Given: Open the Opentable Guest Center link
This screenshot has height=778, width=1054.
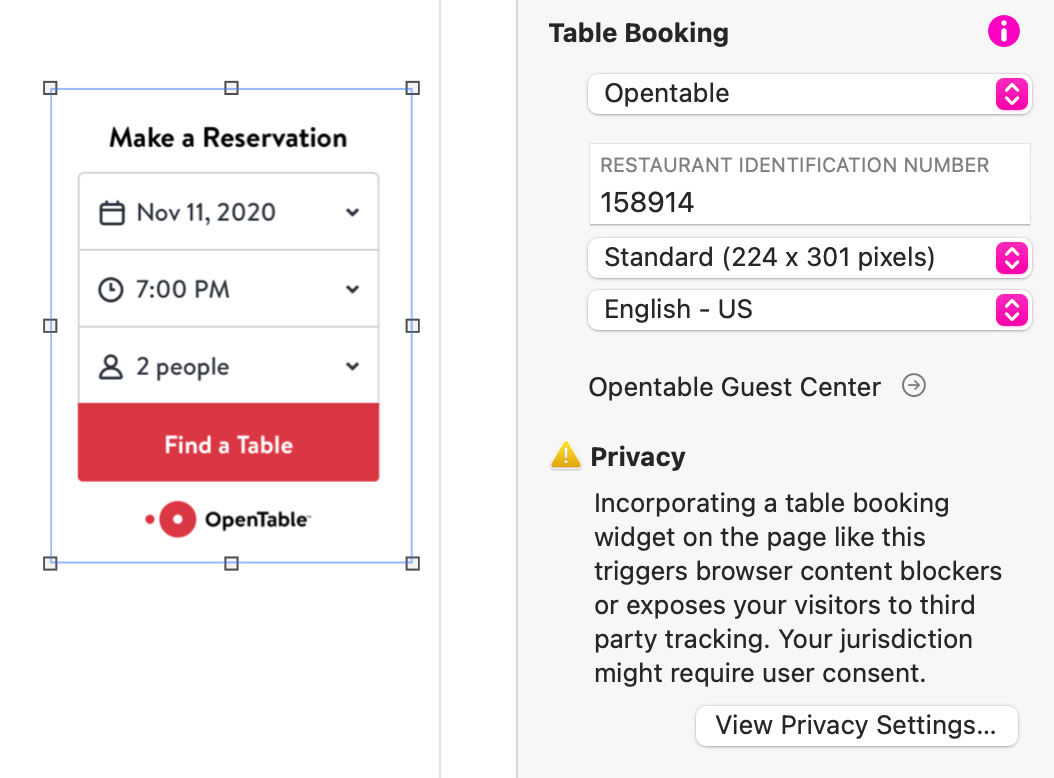Looking at the screenshot, I should pyautogui.click(x=734, y=387).
